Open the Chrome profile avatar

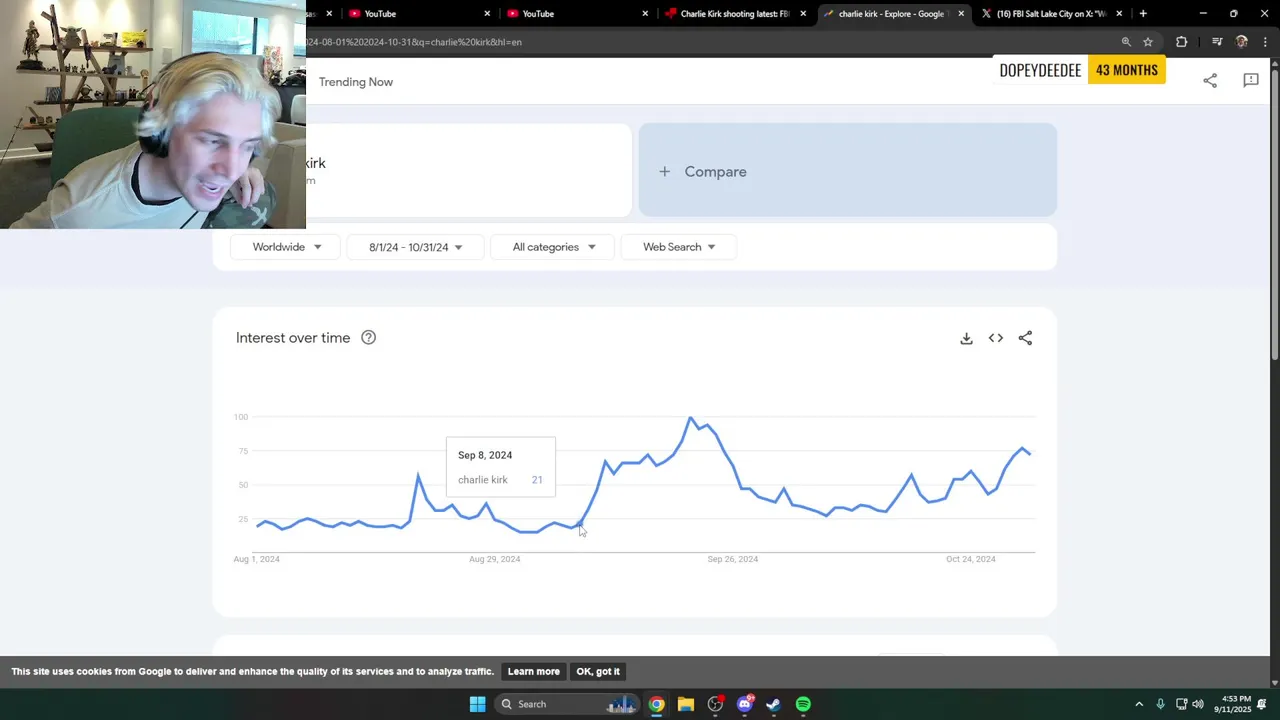[x=1242, y=42]
